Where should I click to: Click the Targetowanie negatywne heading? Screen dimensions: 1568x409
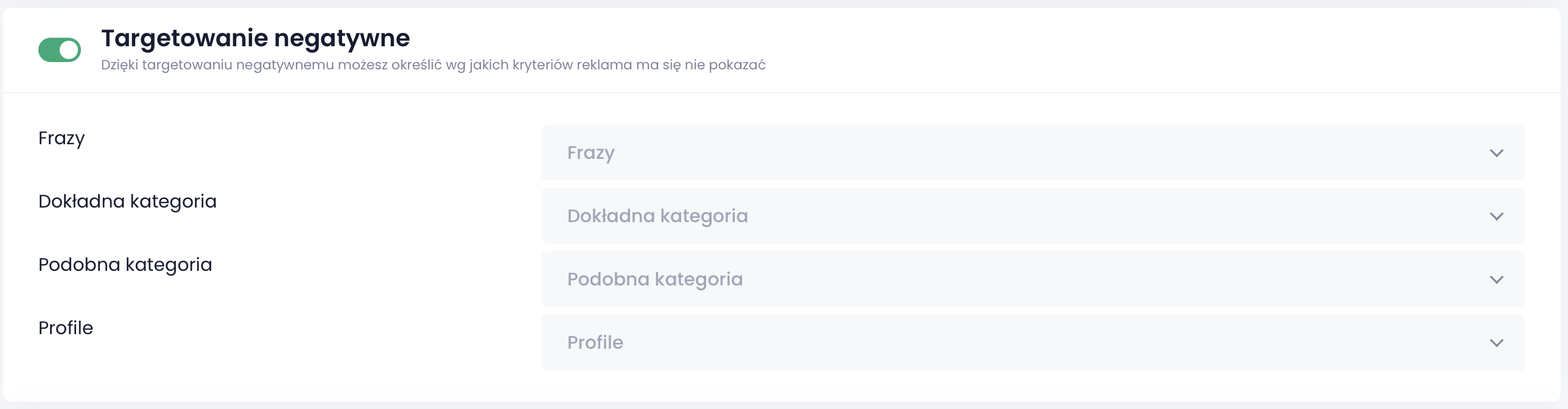click(255, 38)
